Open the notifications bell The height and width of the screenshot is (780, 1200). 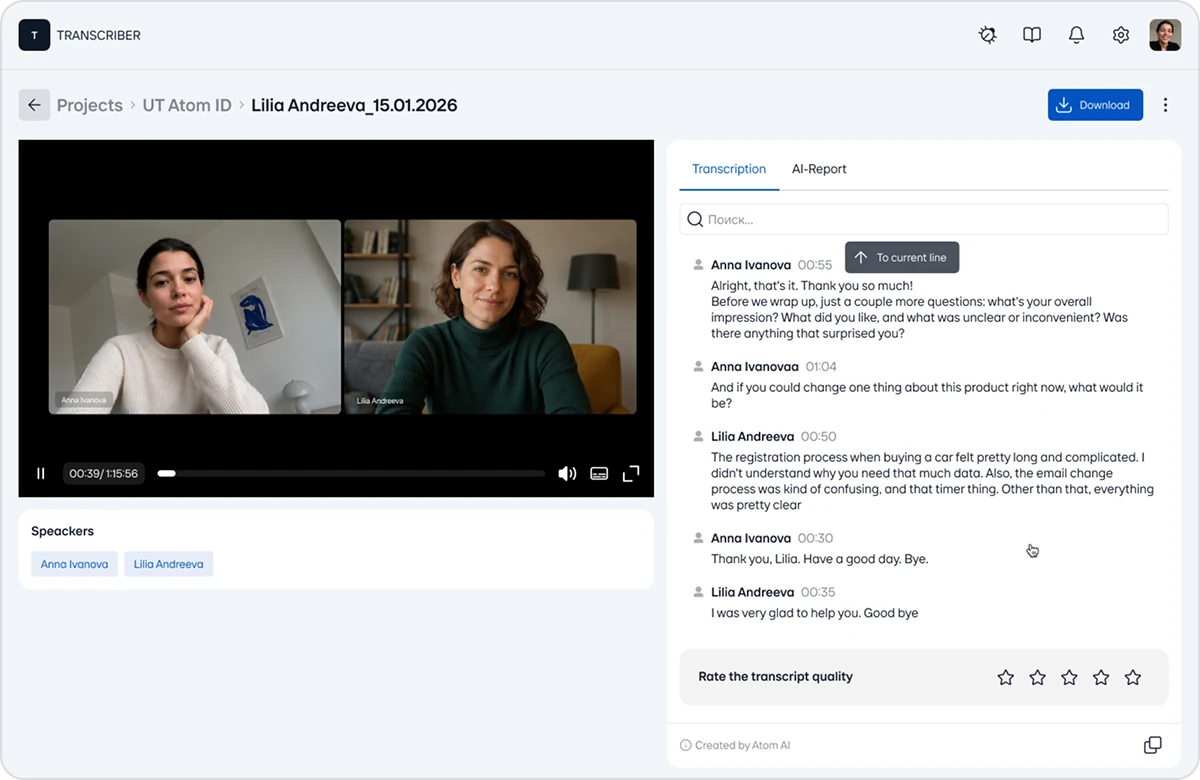coord(1076,35)
